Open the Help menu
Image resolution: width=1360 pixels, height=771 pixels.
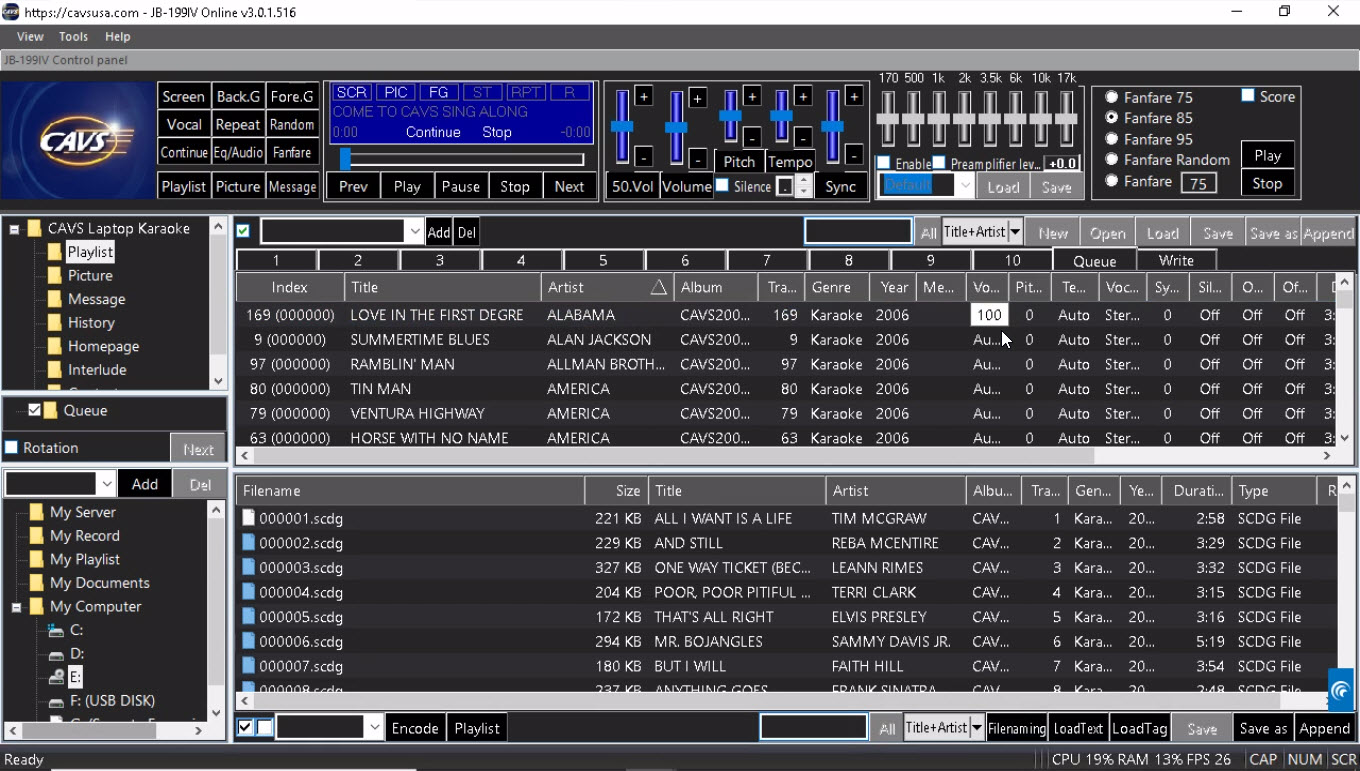117,36
